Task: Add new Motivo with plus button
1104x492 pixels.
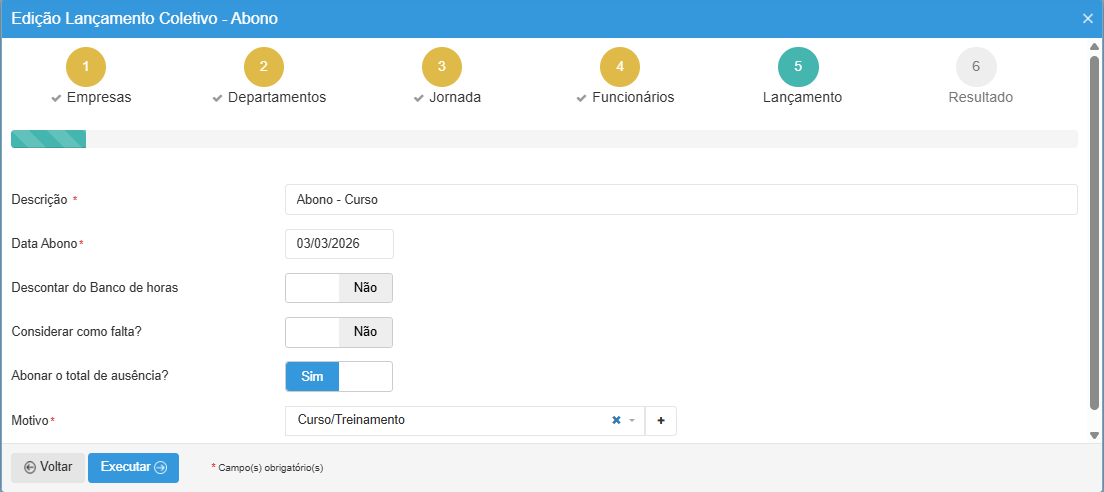Action: tap(661, 421)
